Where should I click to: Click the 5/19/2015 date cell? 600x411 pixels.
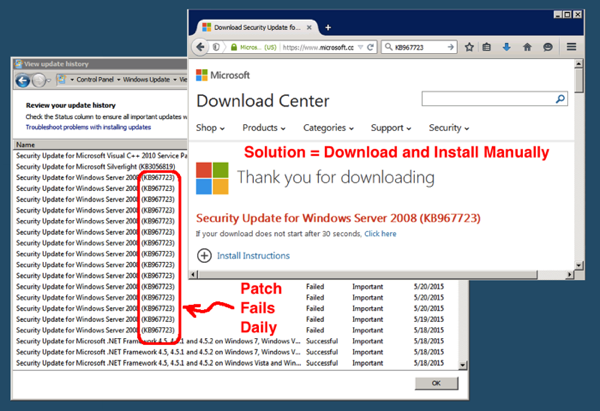coord(429,319)
